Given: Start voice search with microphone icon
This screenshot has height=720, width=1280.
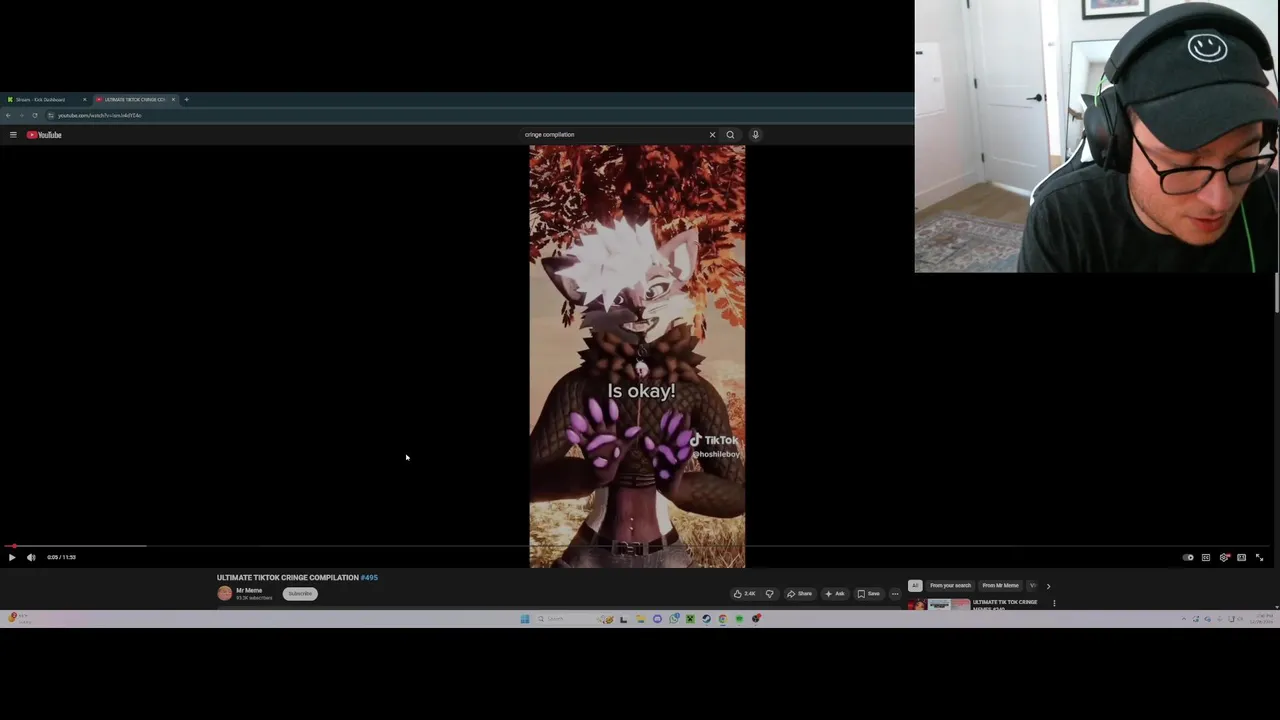Looking at the screenshot, I should pos(755,134).
